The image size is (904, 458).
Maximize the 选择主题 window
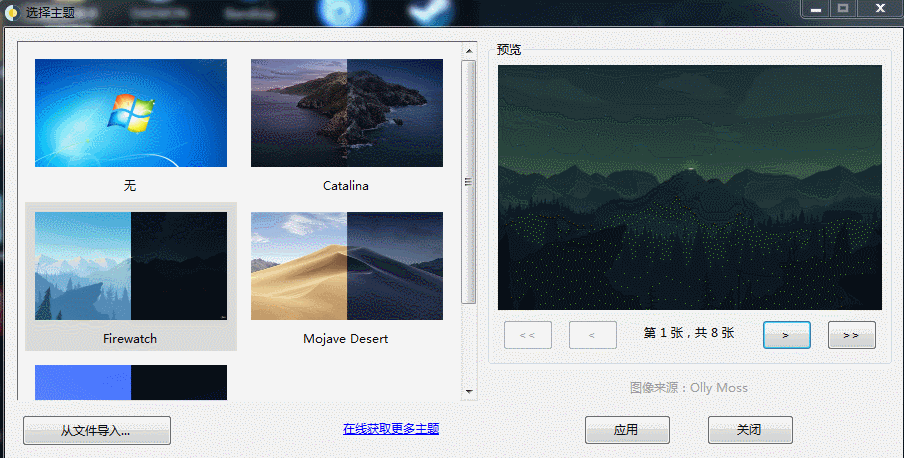(x=843, y=9)
